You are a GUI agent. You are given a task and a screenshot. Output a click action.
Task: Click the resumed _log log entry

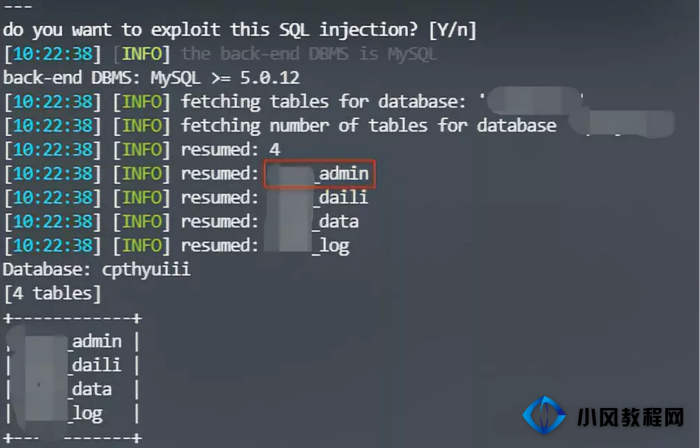(177, 246)
